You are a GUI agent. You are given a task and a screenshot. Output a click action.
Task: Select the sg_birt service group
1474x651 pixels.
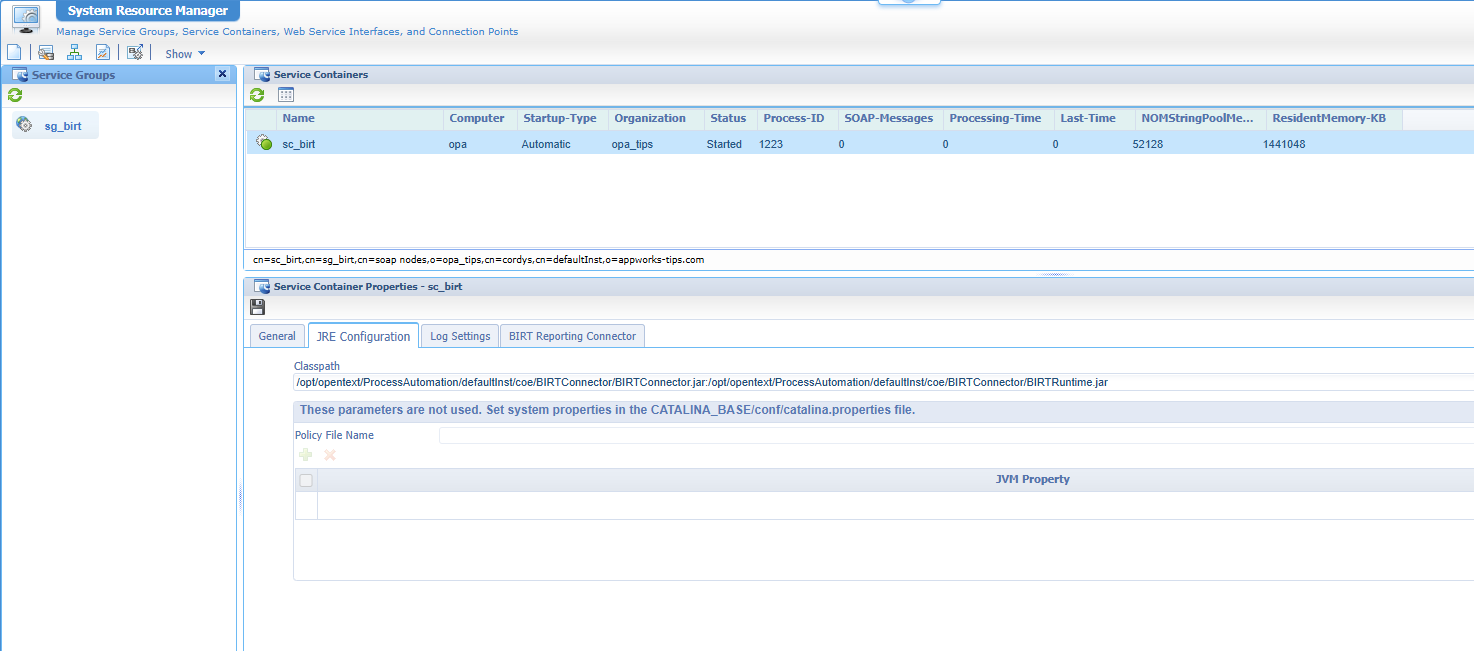56,126
